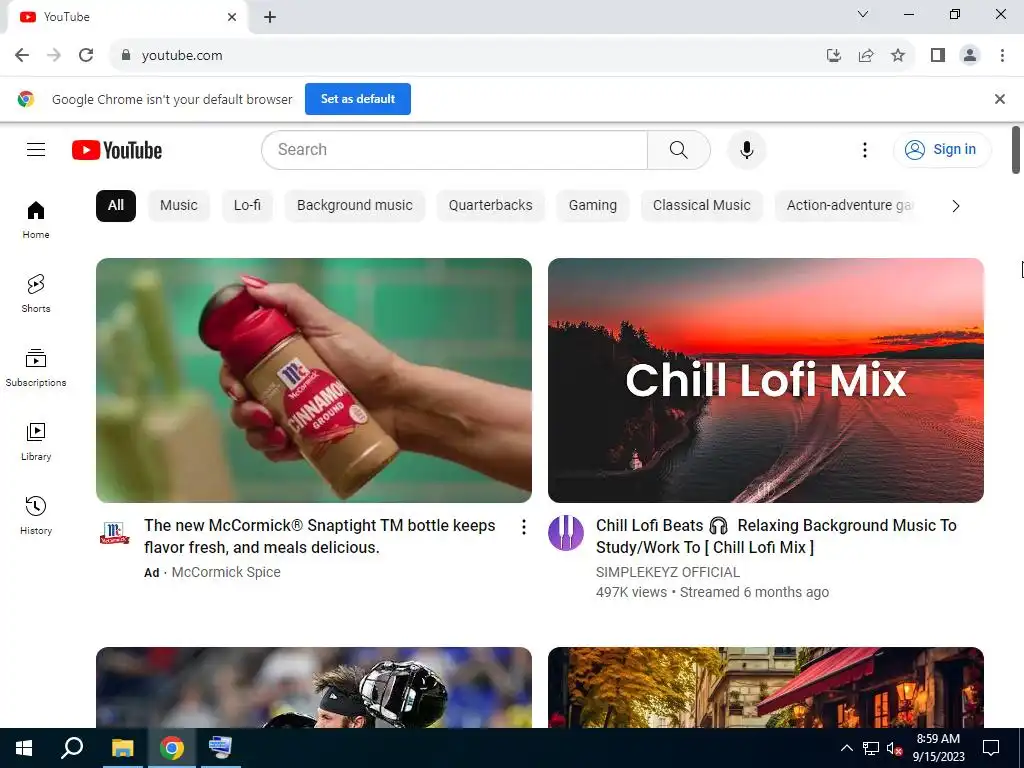Close the YouTube tab
Viewport: 1024px width, 768px height.
coord(232,17)
